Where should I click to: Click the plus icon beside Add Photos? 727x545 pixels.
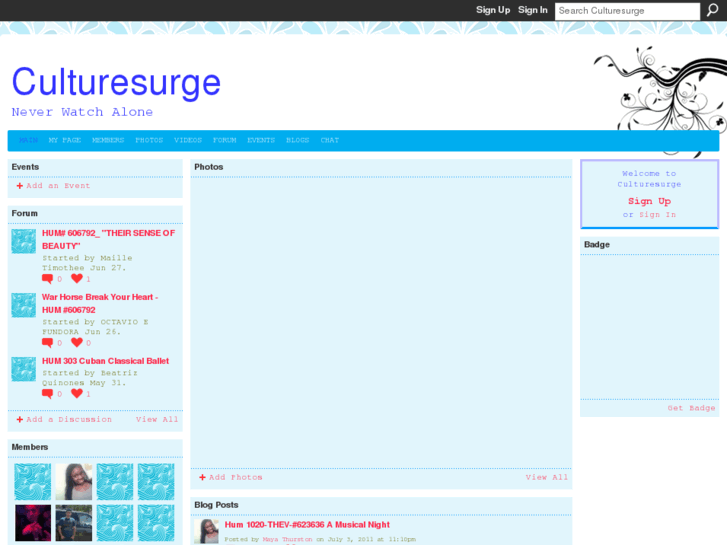coord(203,477)
